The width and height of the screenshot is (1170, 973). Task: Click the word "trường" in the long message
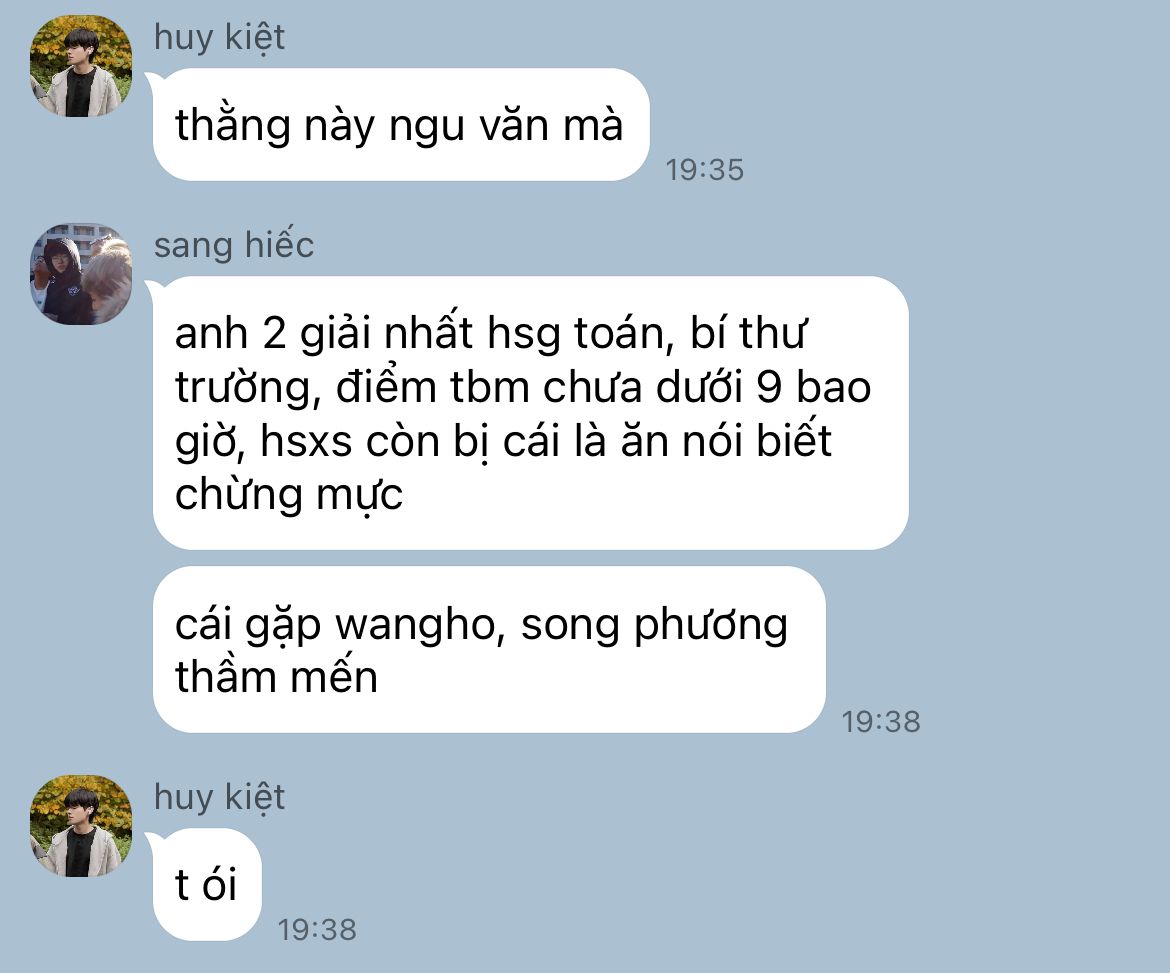248,389
